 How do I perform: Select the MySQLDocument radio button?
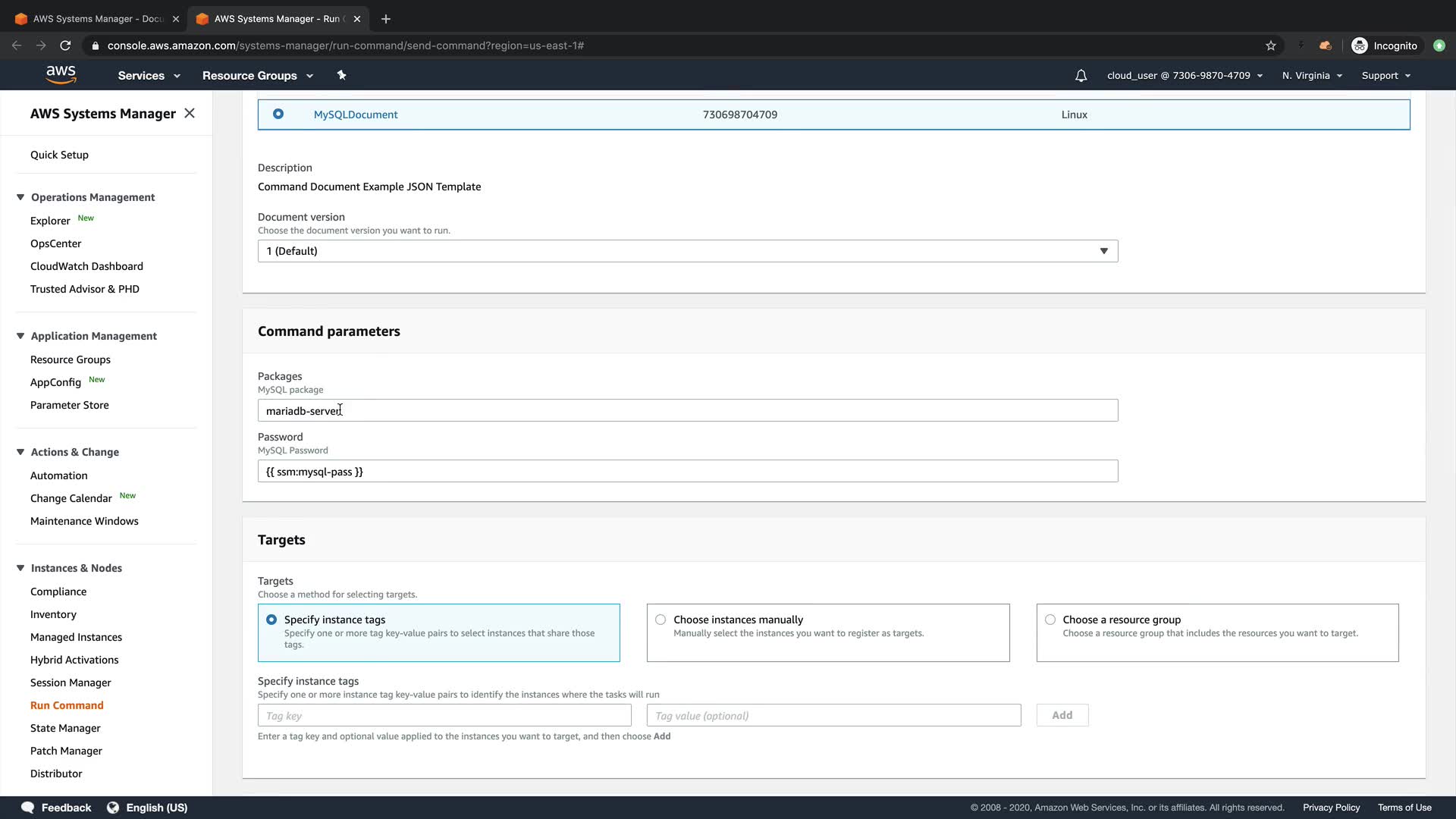point(278,114)
